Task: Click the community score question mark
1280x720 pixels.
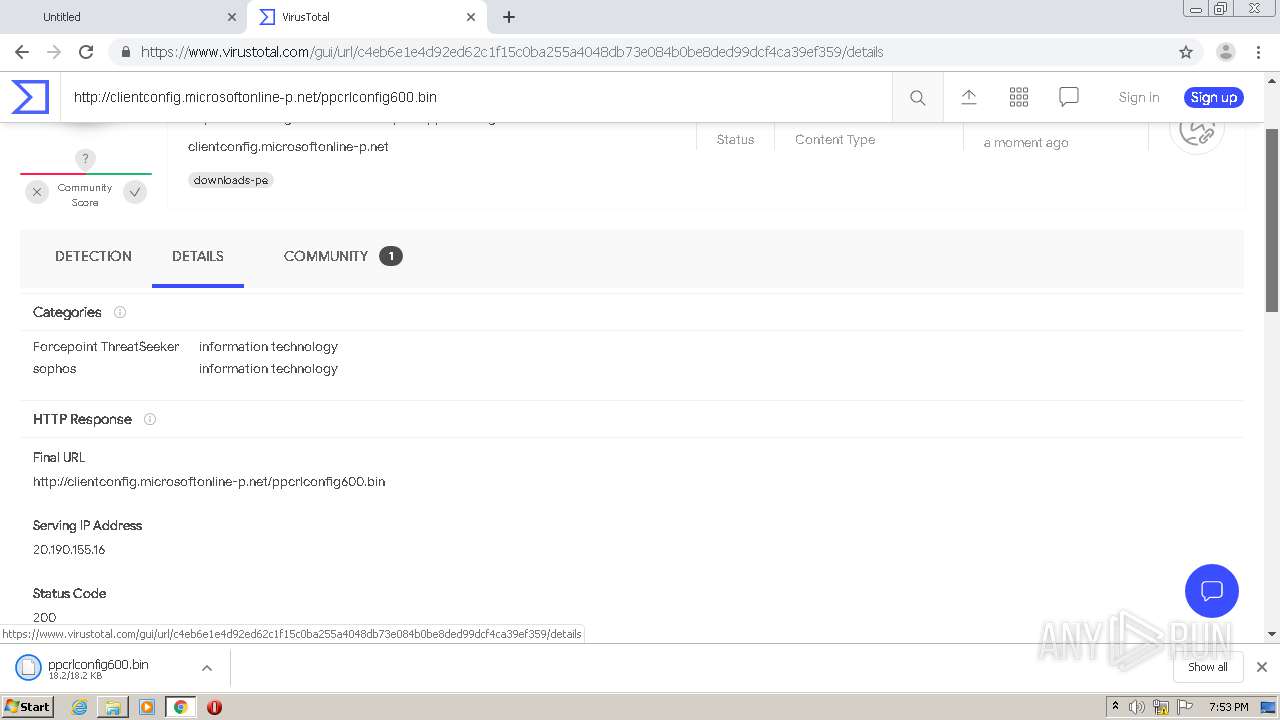Action: pyautogui.click(x=86, y=159)
